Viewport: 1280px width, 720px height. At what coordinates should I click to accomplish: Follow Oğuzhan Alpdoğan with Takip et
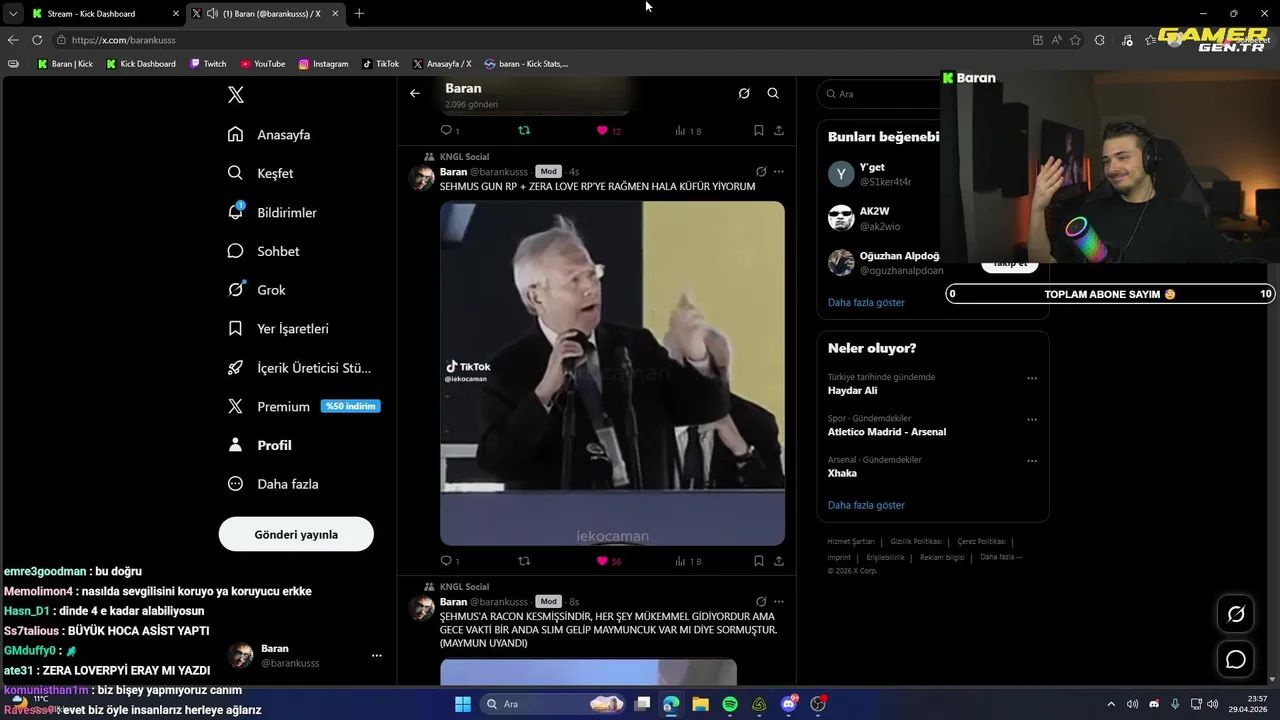tap(1010, 265)
